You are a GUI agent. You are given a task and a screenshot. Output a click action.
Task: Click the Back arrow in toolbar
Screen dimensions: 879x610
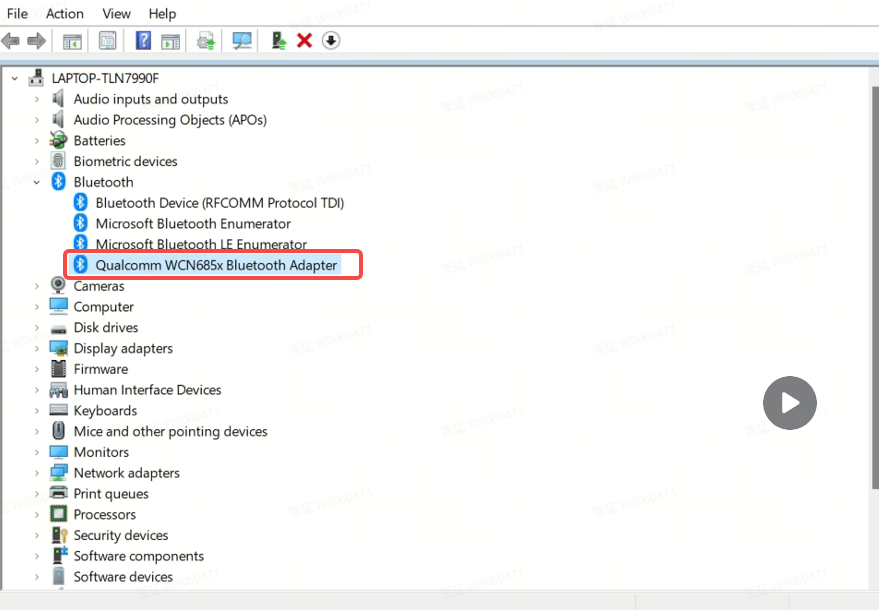coord(11,41)
